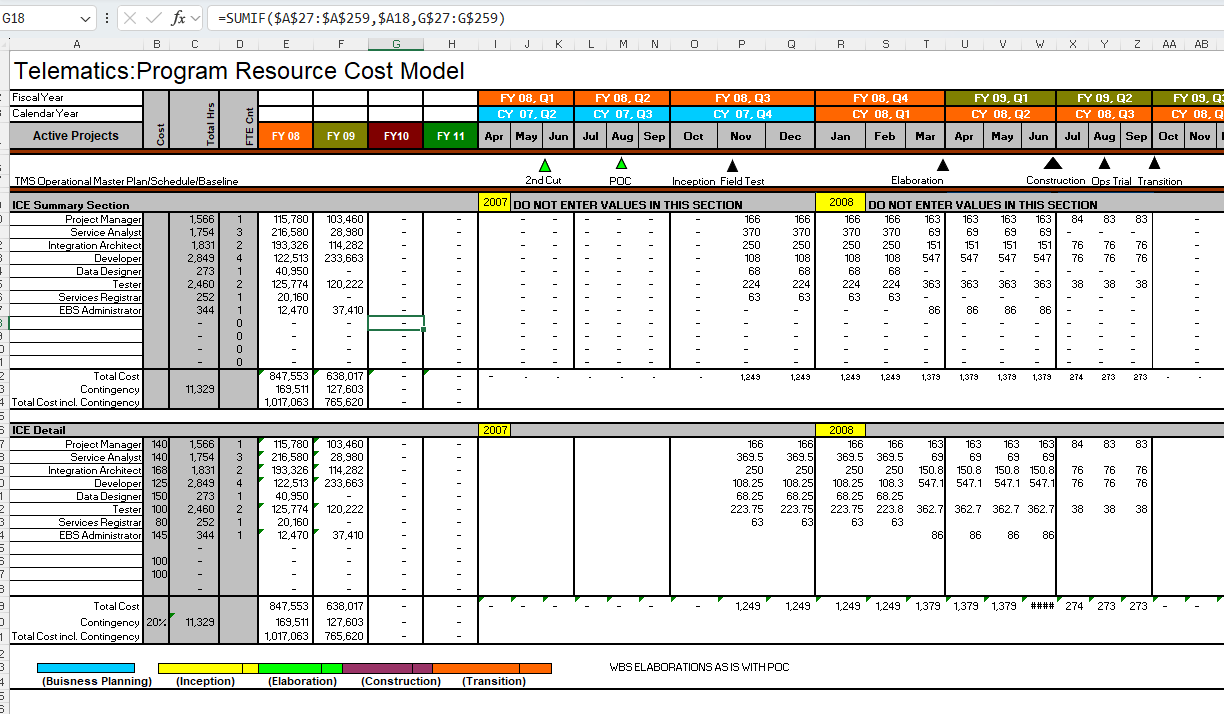Expand the dropdown beside the fx icon

[195, 19]
